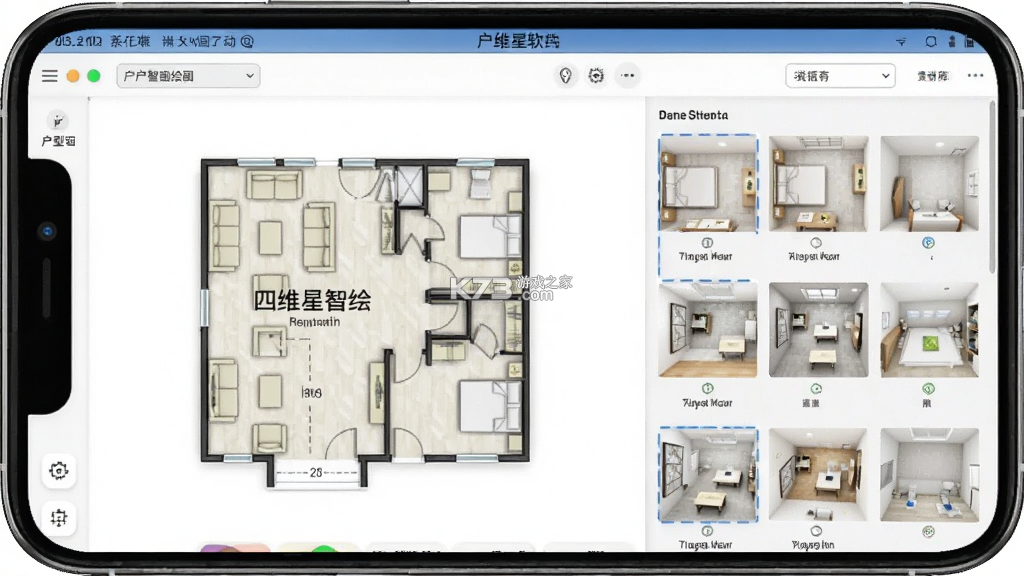Viewport: 1024px width, 576px height.
Task: Select the thumbnail above the Playse Ion label
Action: (818, 475)
